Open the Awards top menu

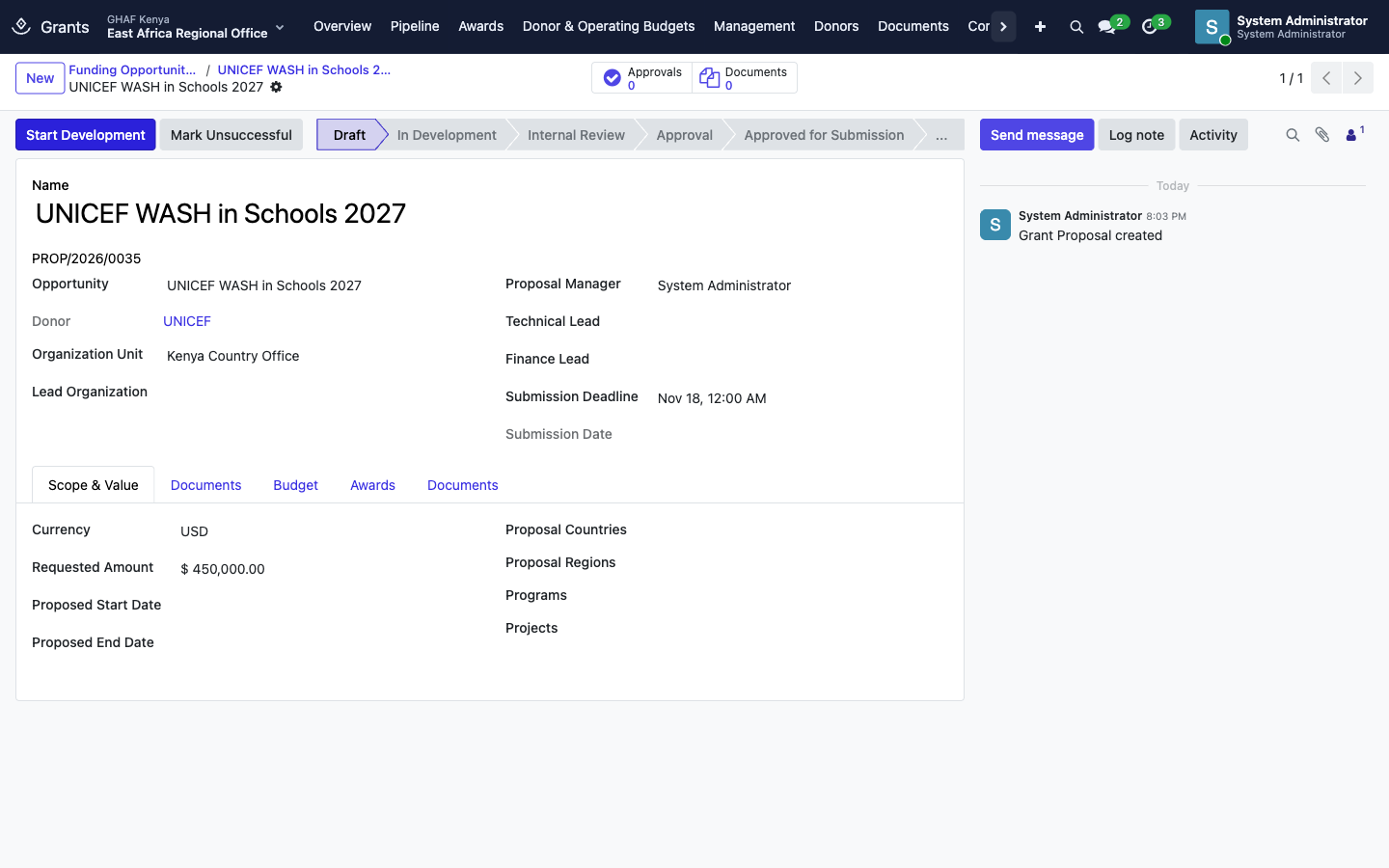(481, 26)
